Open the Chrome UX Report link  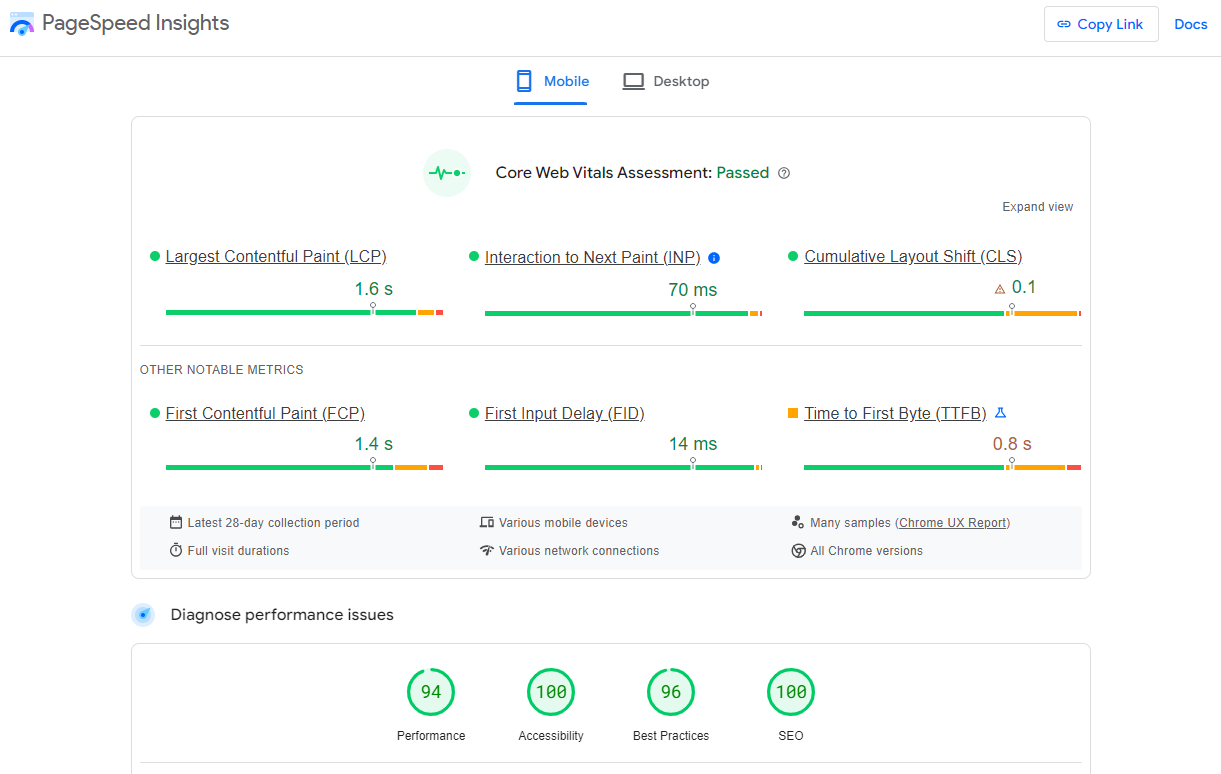(x=953, y=523)
